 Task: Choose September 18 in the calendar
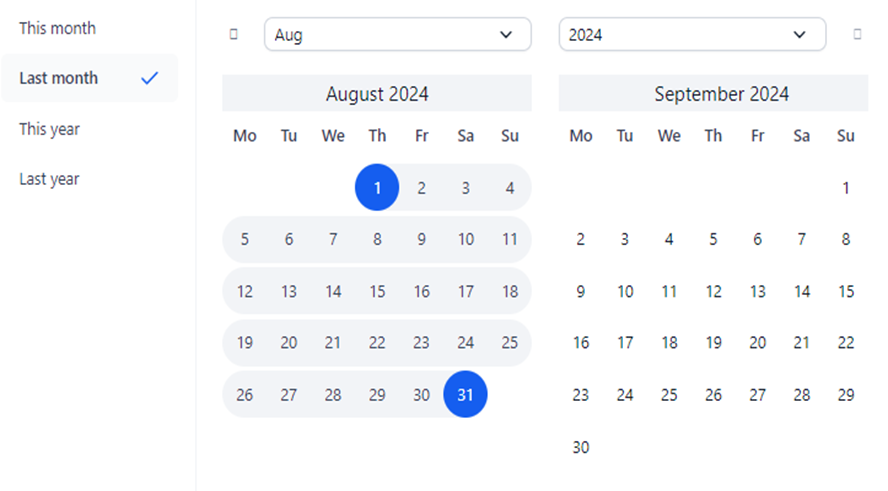pyautogui.click(x=669, y=343)
